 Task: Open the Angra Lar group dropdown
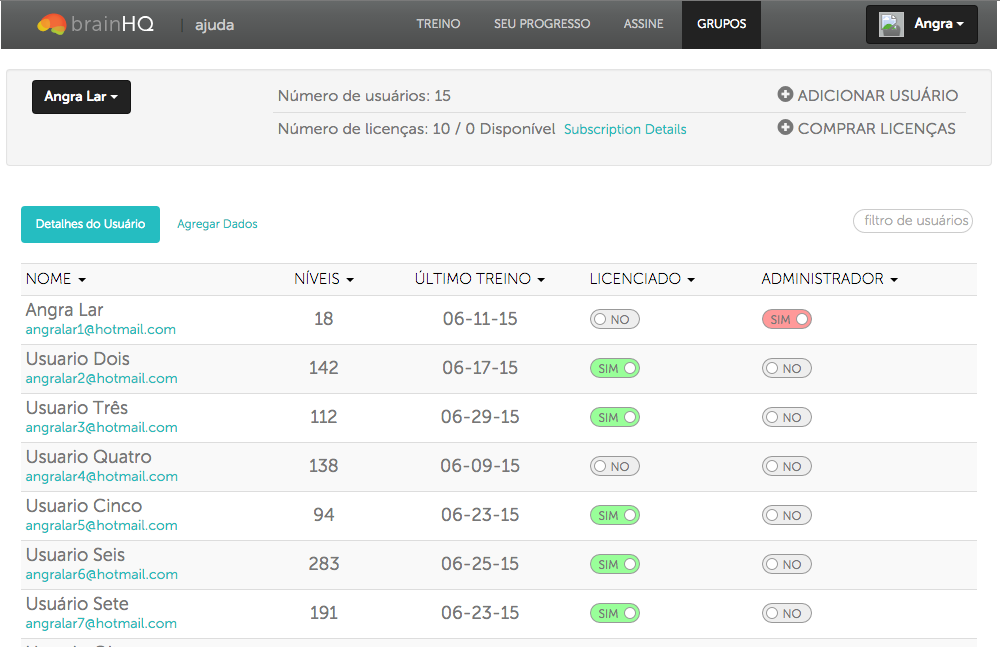pos(81,97)
